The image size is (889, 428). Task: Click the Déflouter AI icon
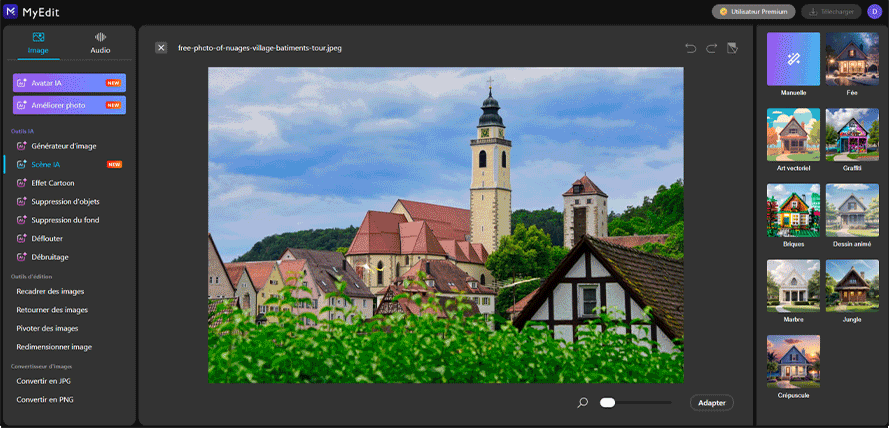[22, 239]
